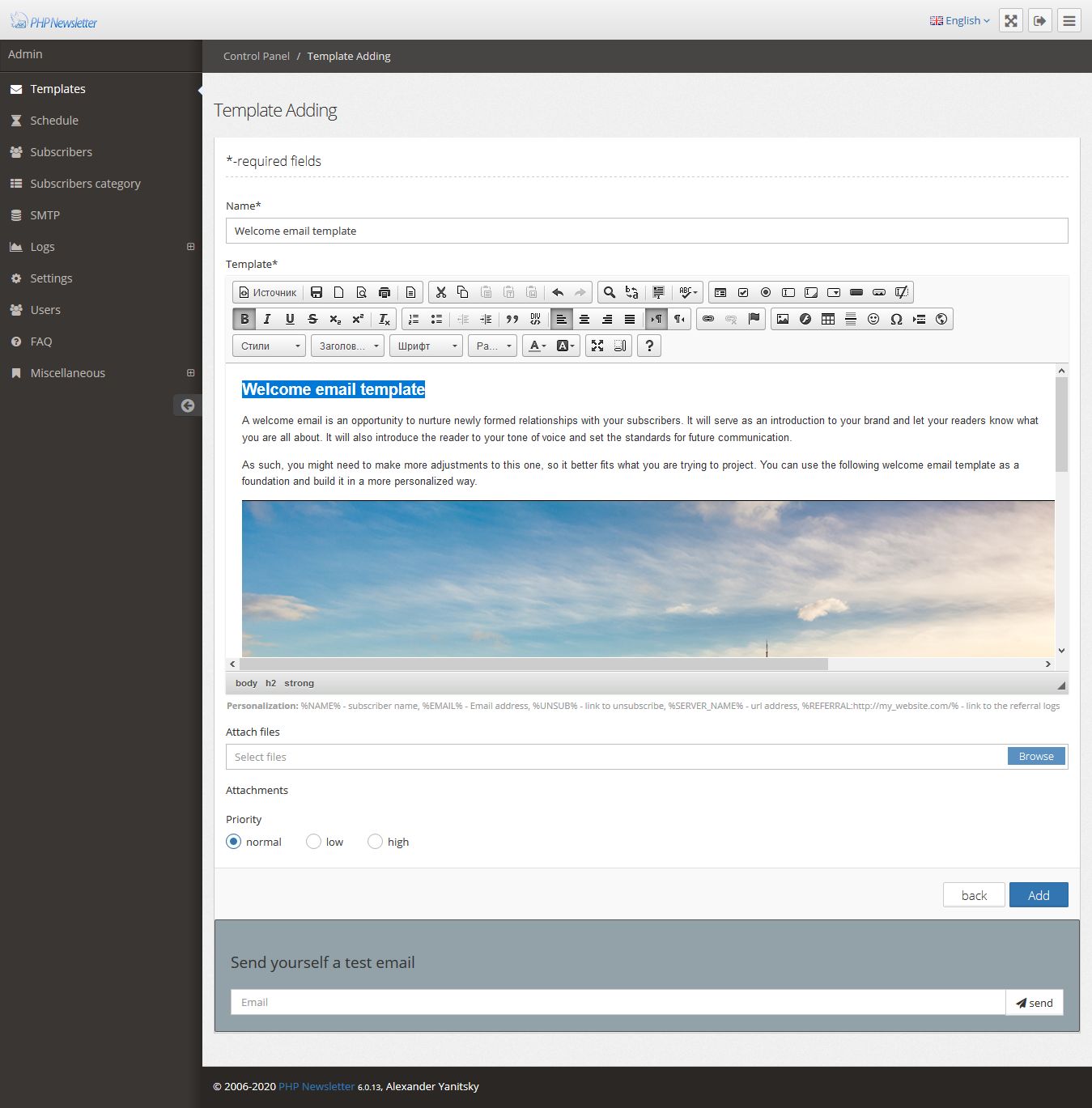Click the Print icon in editor

[385, 292]
